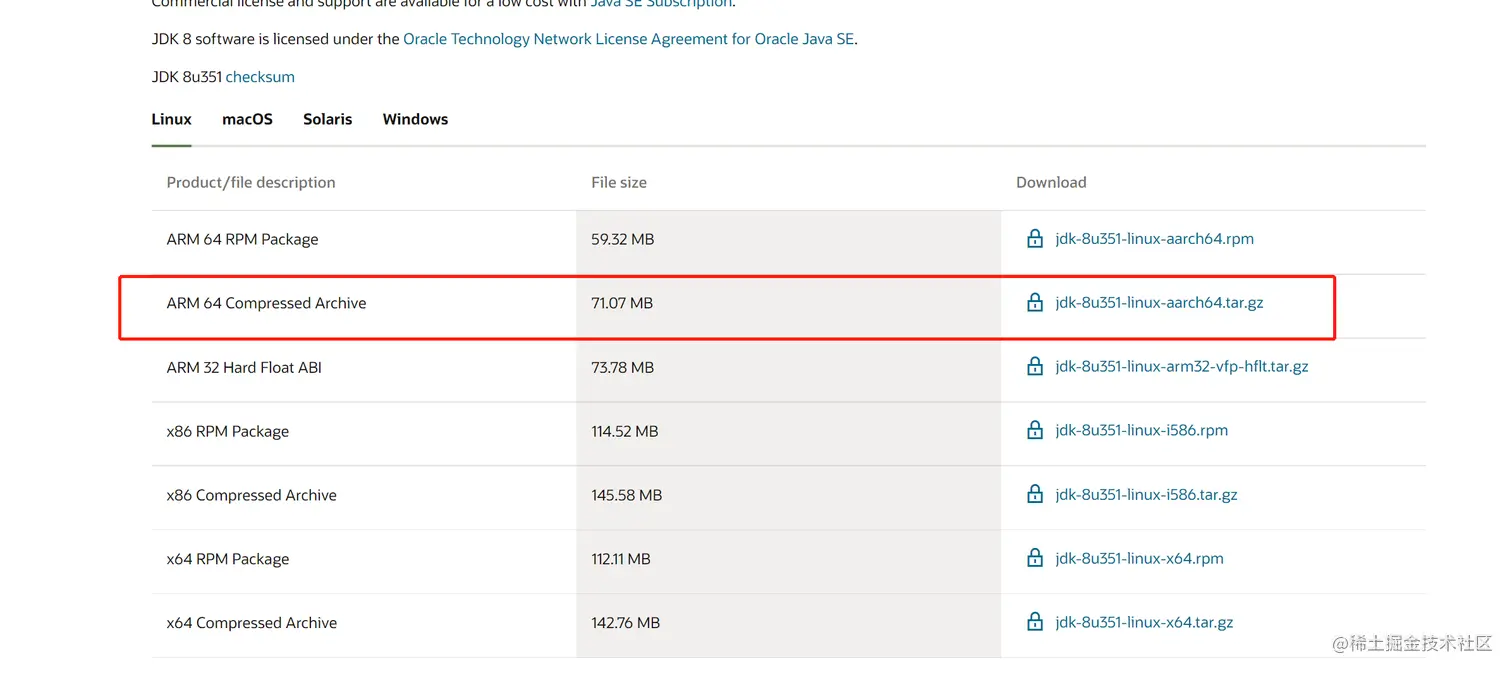Select the ARM 64 Compressed Archive text

pos(266,303)
